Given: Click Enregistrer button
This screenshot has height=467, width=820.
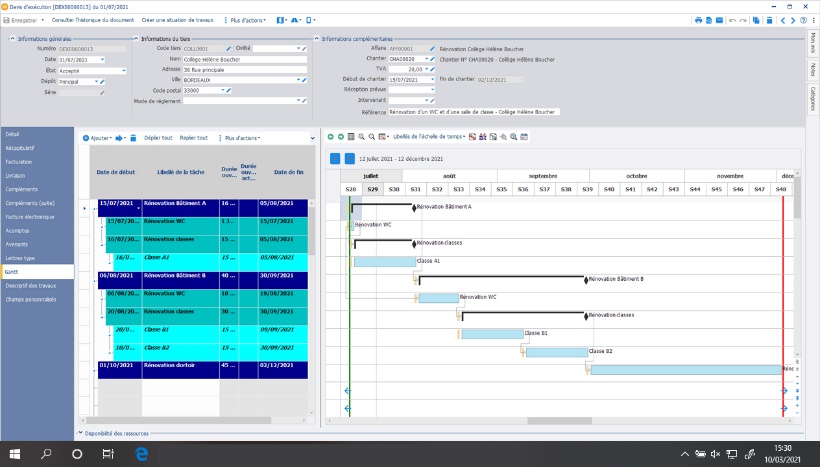Looking at the screenshot, I should click(20, 20).
